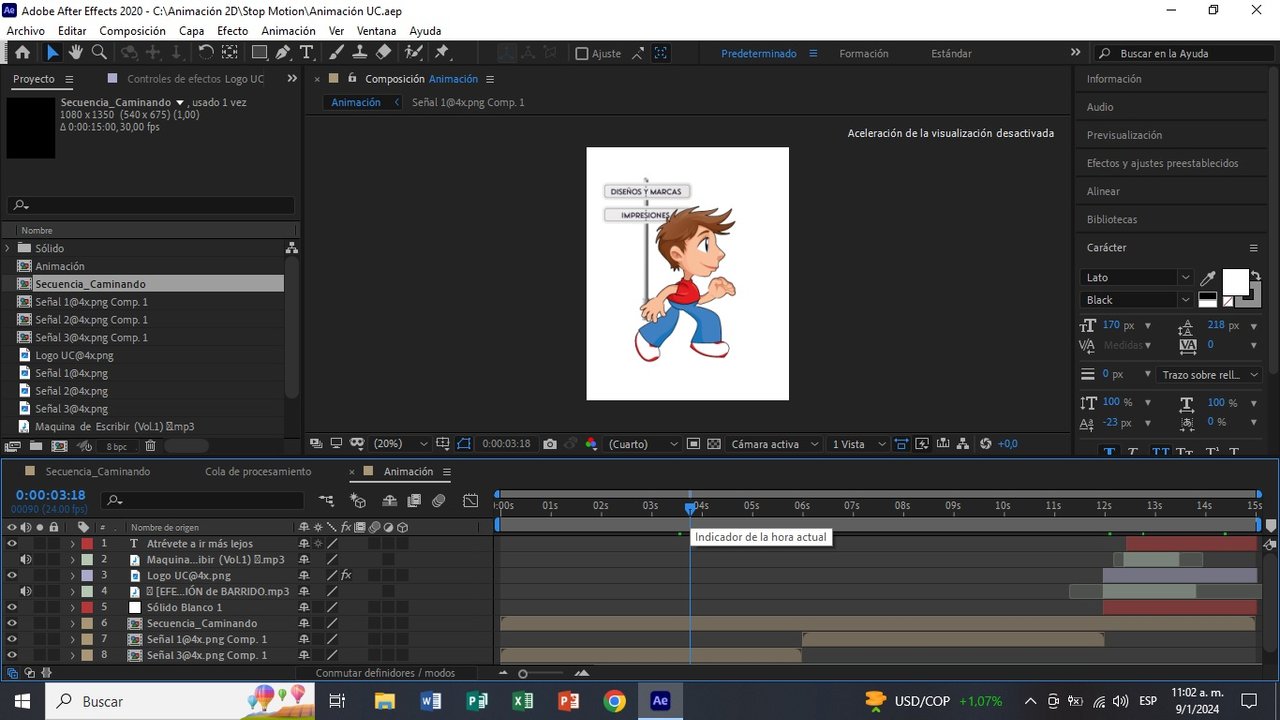Open the Composición menu
The width and height of the screenshot is (1280, 720).
pos(132,31)
